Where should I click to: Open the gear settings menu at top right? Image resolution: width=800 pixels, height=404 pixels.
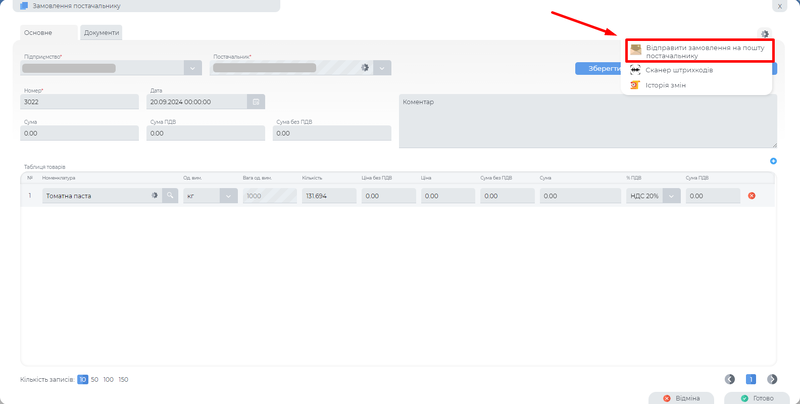coord(765,34)
